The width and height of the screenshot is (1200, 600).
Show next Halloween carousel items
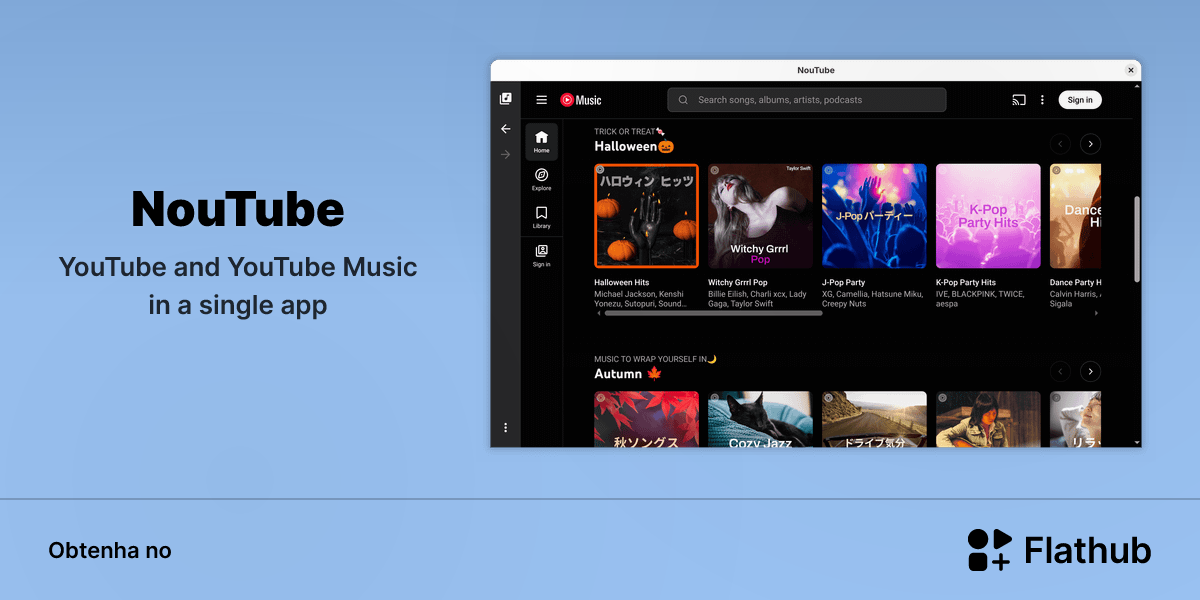[1091, 144]
